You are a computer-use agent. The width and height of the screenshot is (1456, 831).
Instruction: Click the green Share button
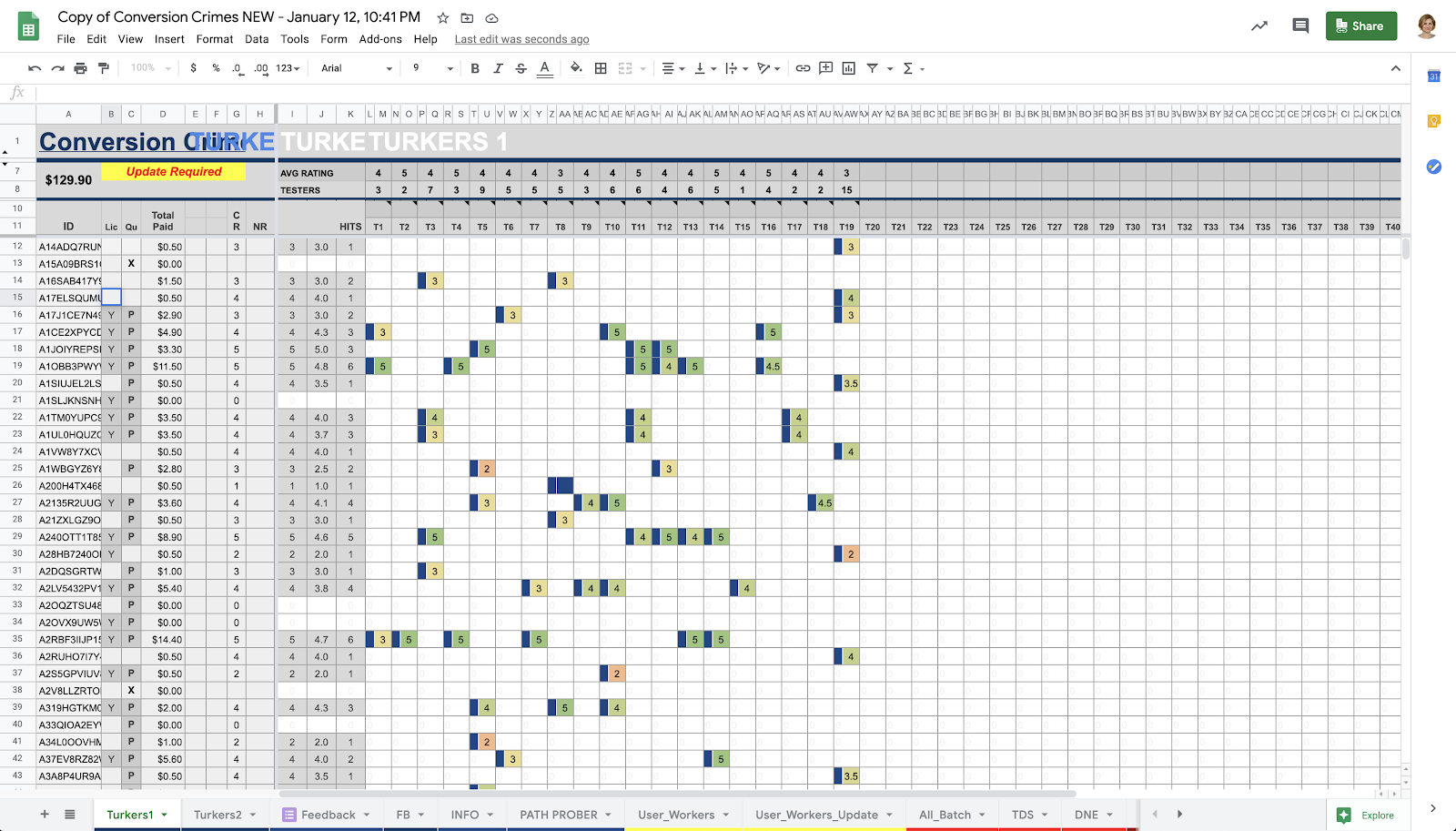tap(1360, 26)
